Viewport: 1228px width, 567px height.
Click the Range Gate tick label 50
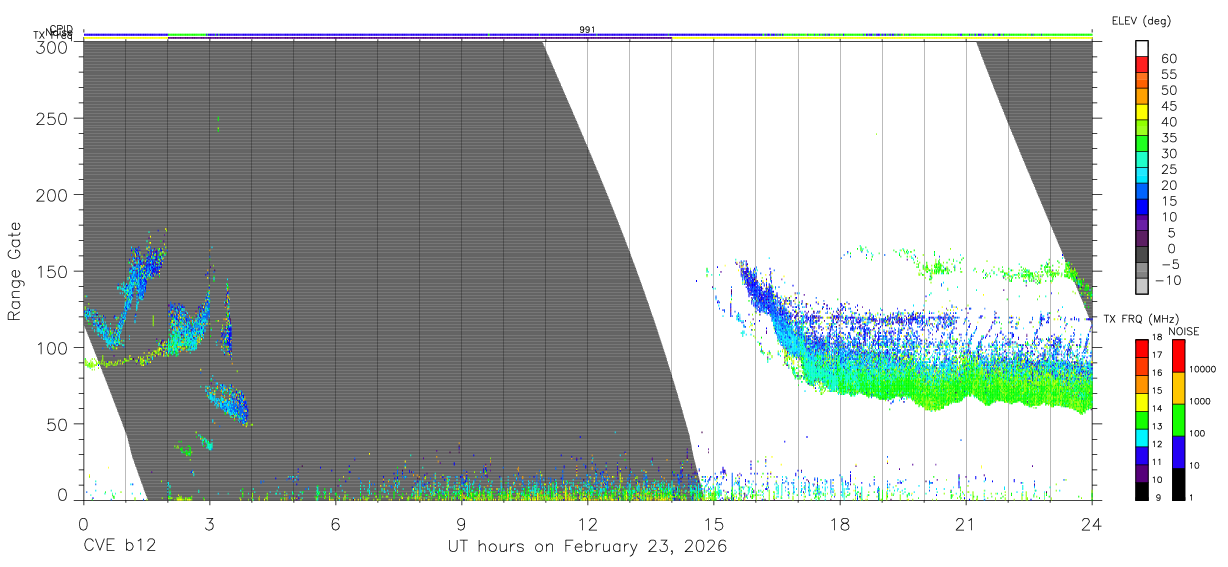pos(59,423)
